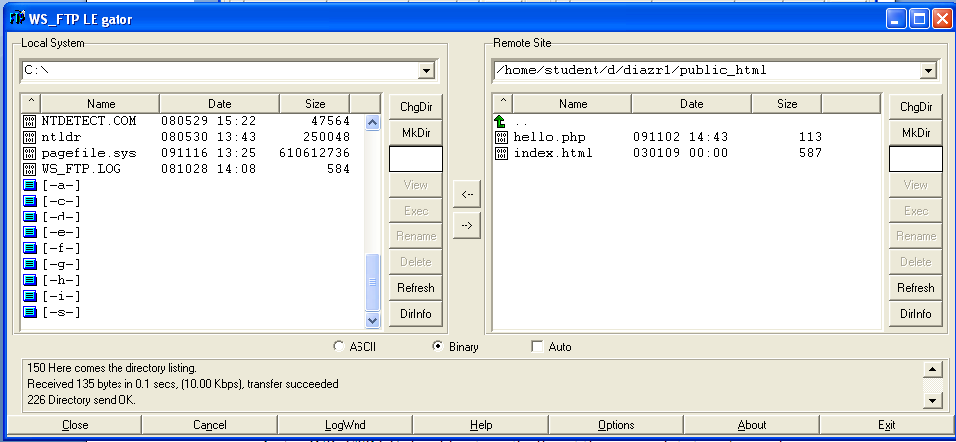
Task: Click local ChgDir button
Action: tap(416, 107)
